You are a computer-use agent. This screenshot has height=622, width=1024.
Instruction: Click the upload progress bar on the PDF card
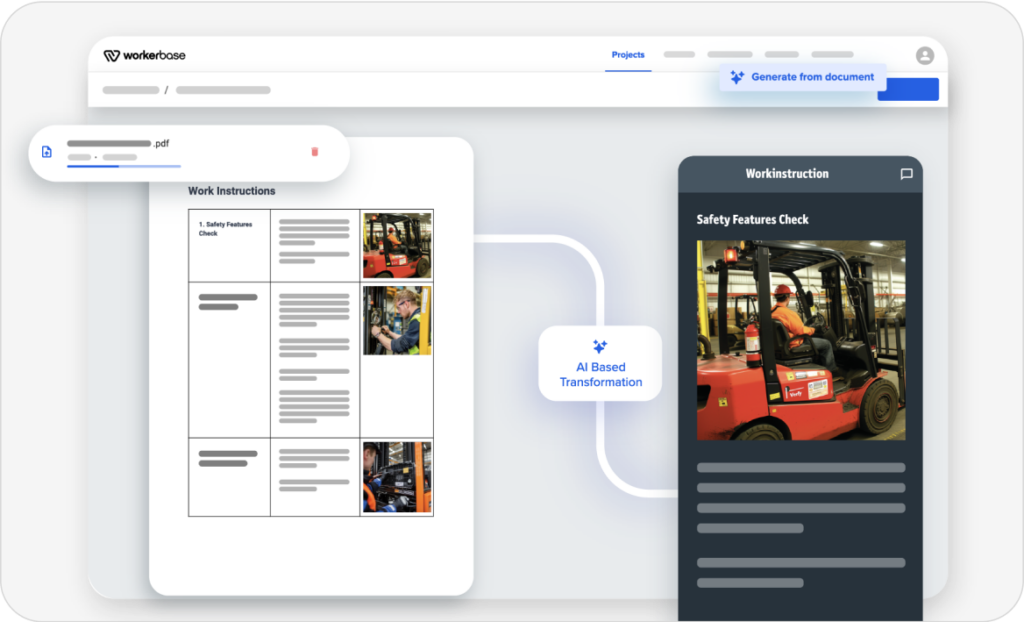tap(123, 166)
